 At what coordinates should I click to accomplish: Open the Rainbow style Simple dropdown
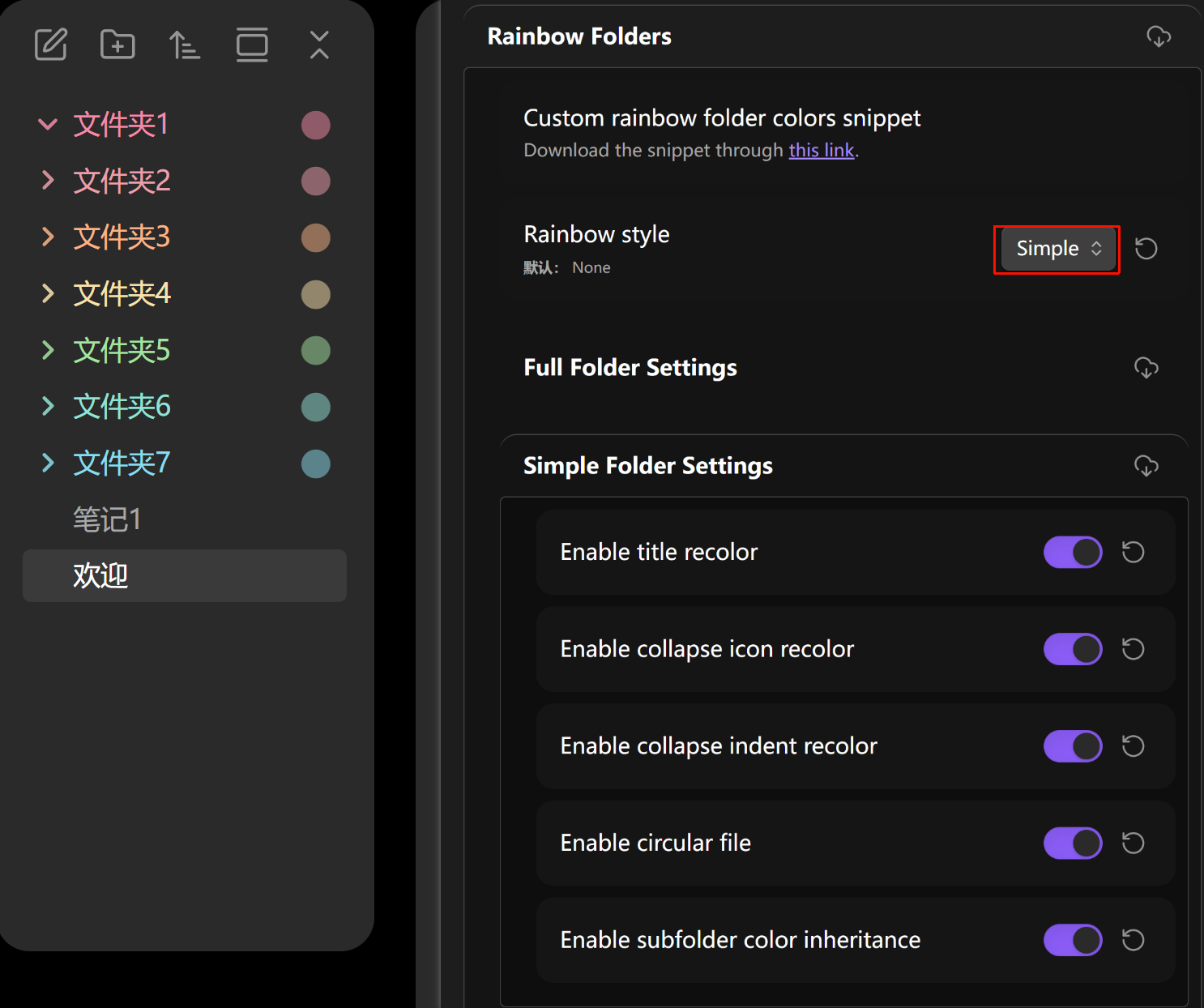pos(1057,249)
